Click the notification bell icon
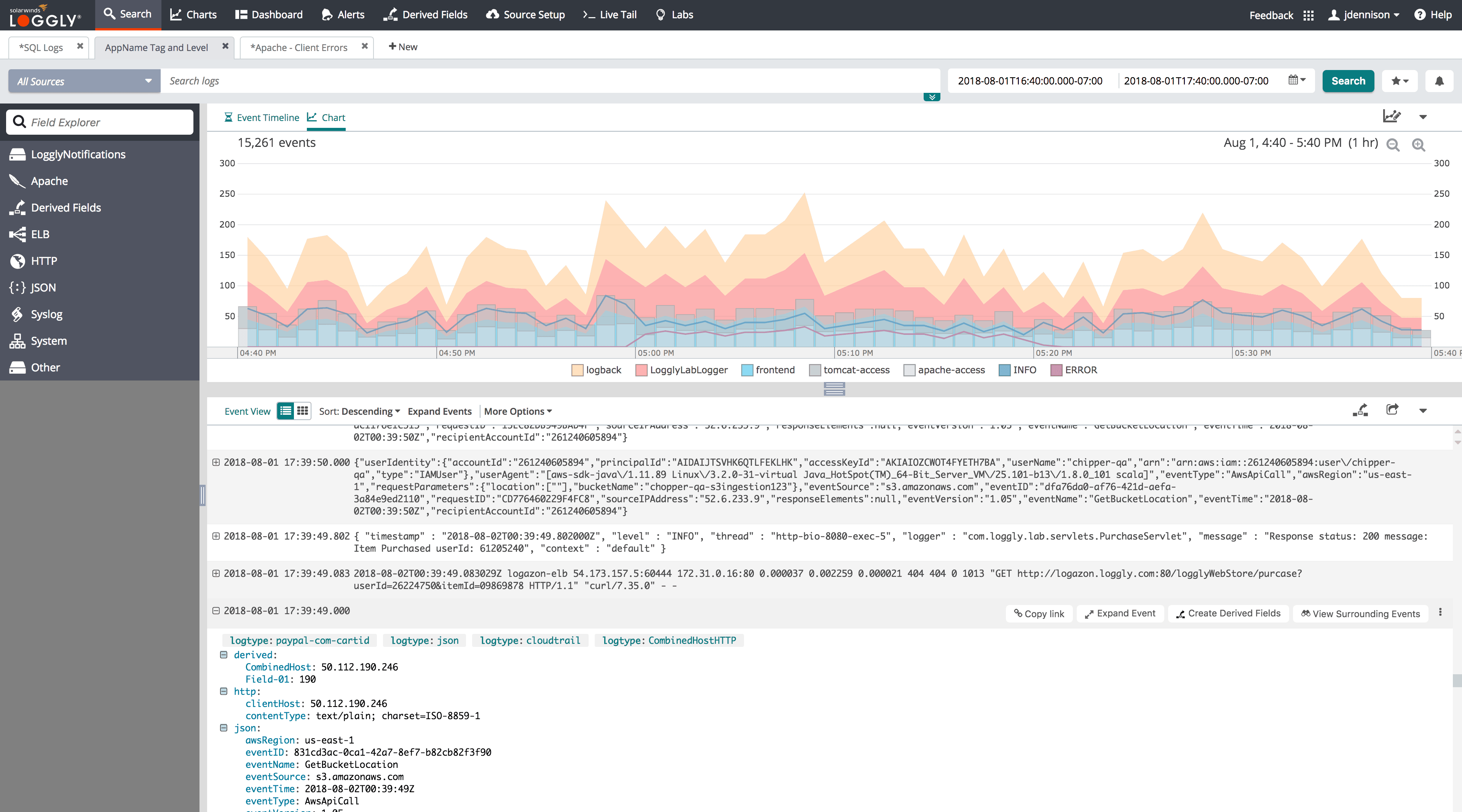 point(1439,81)
